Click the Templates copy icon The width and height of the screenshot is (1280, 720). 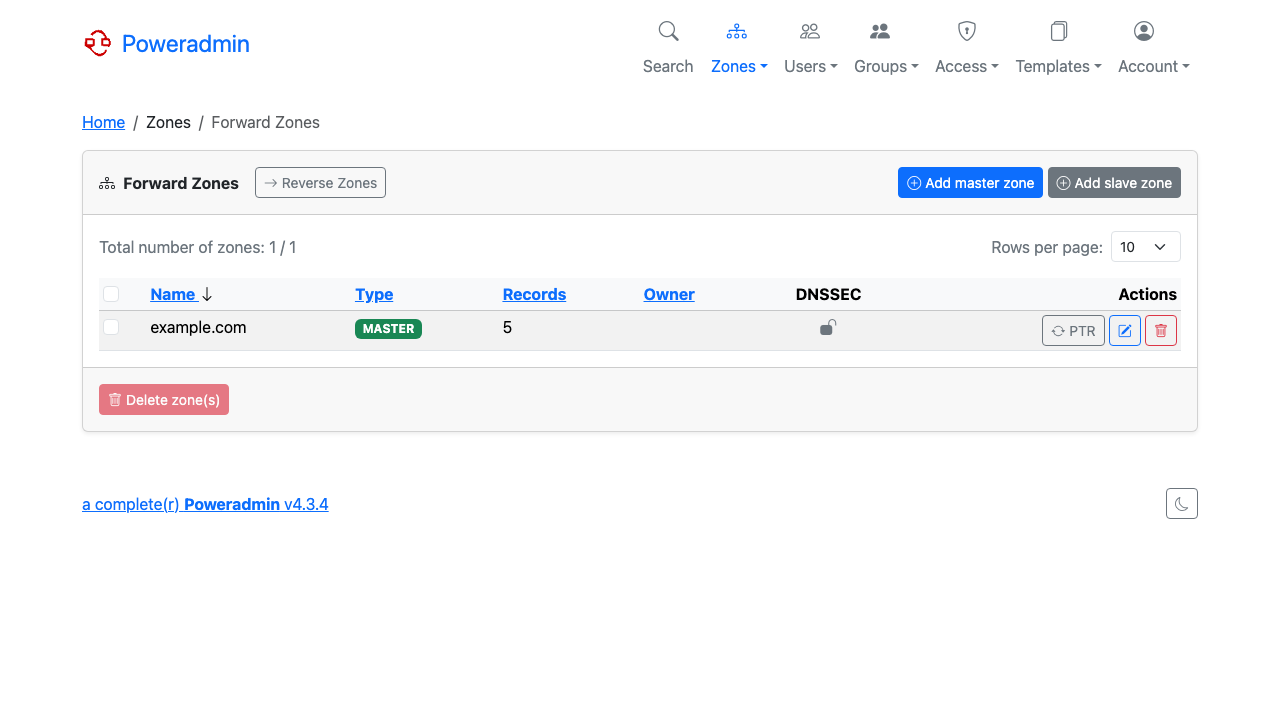(1059, 31)
